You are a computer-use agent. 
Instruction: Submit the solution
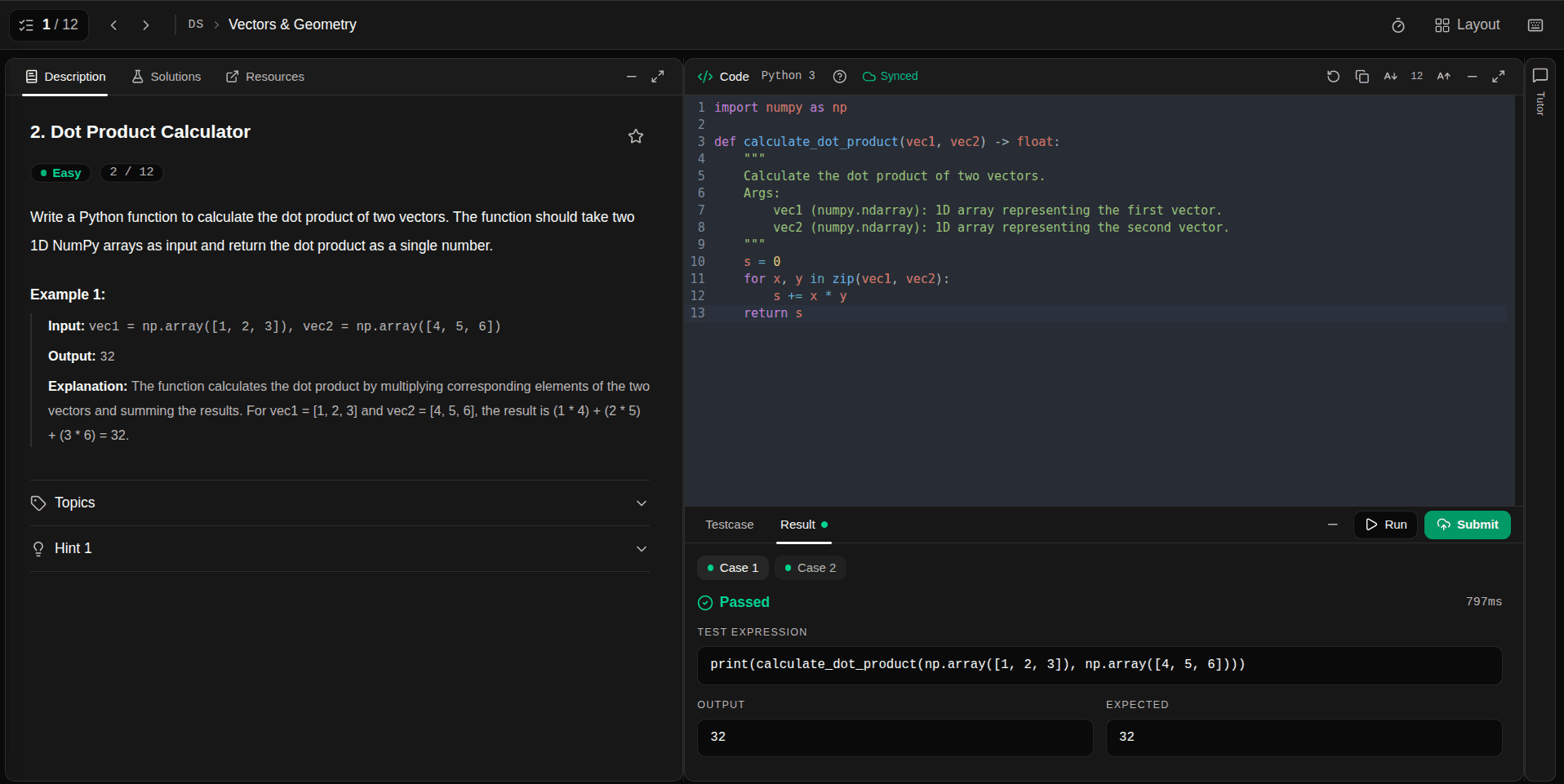coord(1467,525)
